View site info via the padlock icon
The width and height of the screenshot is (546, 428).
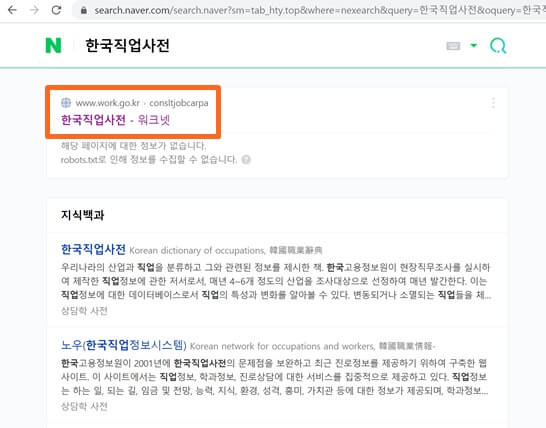click(84, 10)
